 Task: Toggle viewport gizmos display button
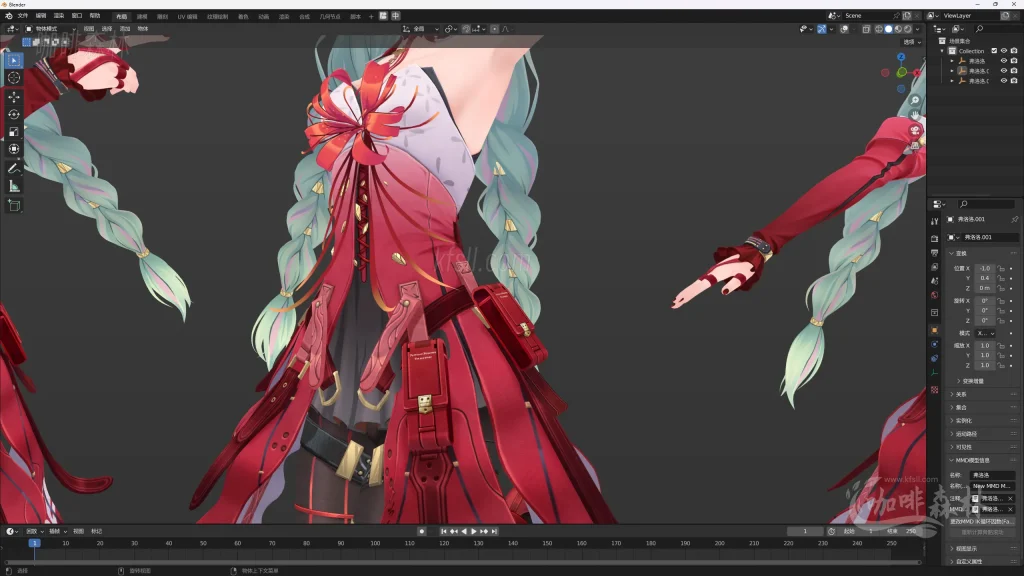pyautogui.click(x=822, y=29)
